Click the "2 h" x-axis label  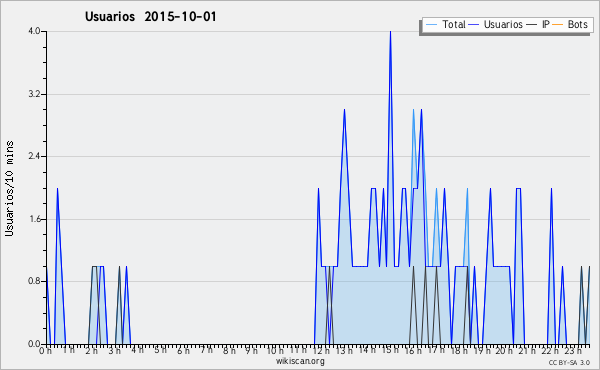[91, 350]
